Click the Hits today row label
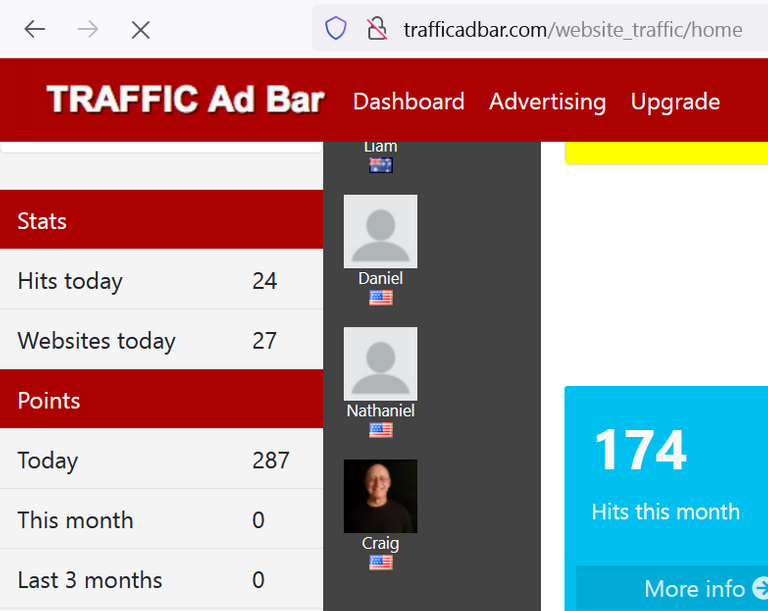Image resolution: width=768 pixels, height=611 pixels. coord(70,281)
